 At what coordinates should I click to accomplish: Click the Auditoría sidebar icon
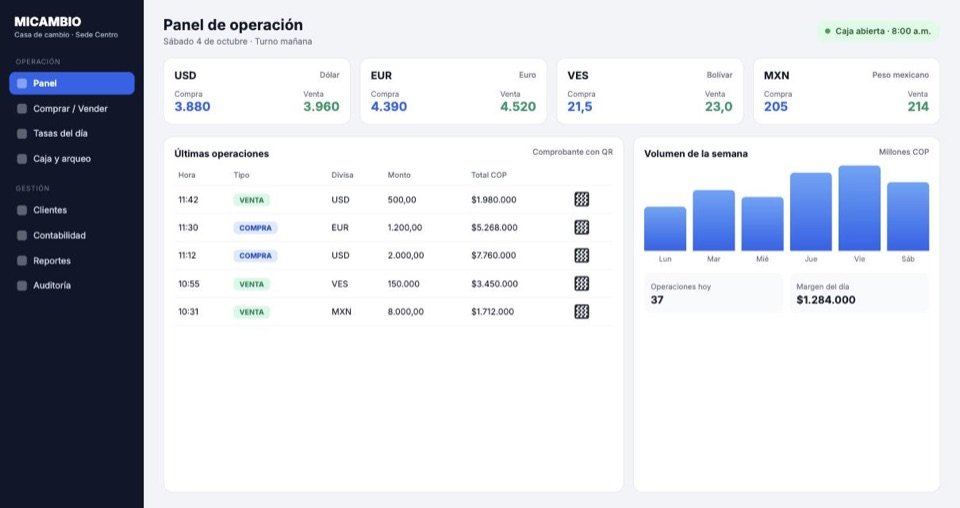pyautogui.click(x=22, y=285)
